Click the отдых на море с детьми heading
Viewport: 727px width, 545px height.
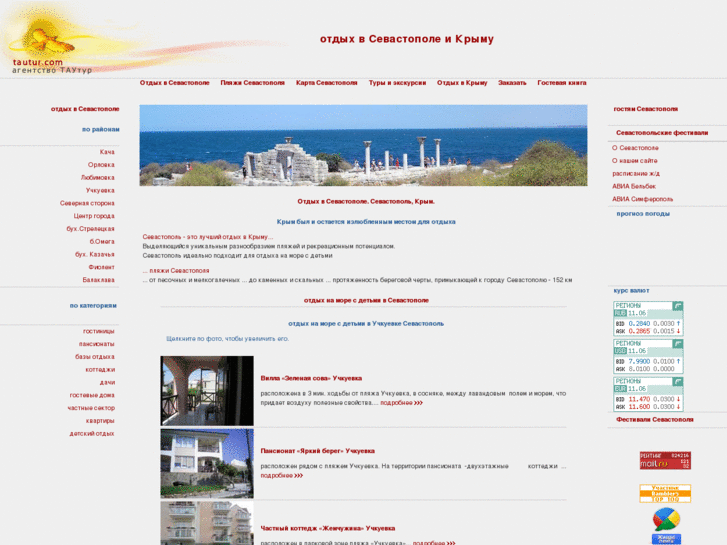point(366,300)
